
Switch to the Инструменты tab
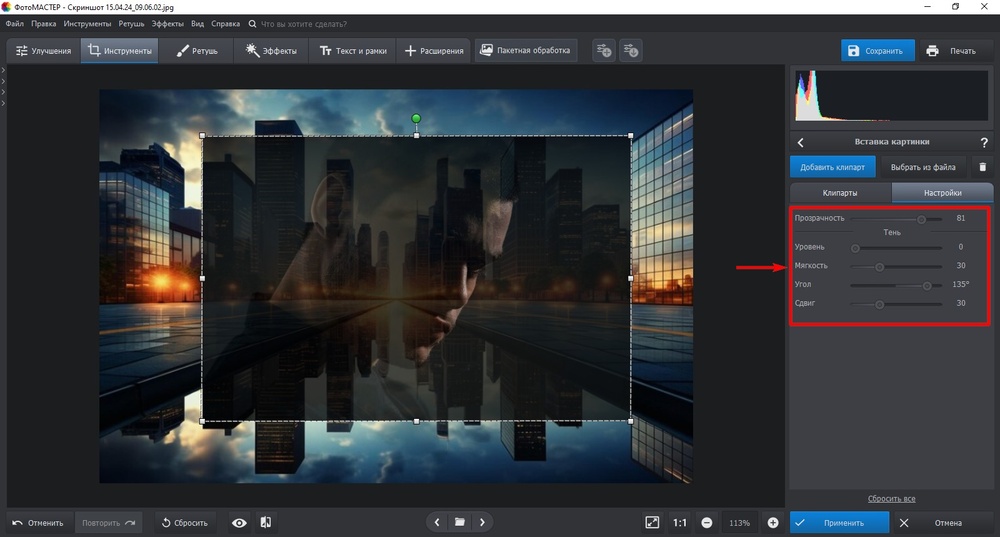(120, 50)
